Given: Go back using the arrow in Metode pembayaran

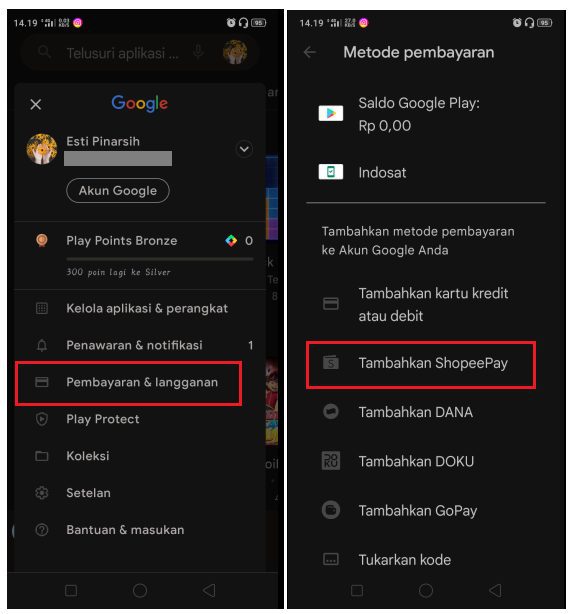Looking at the screenshot, I should point(310,52).
